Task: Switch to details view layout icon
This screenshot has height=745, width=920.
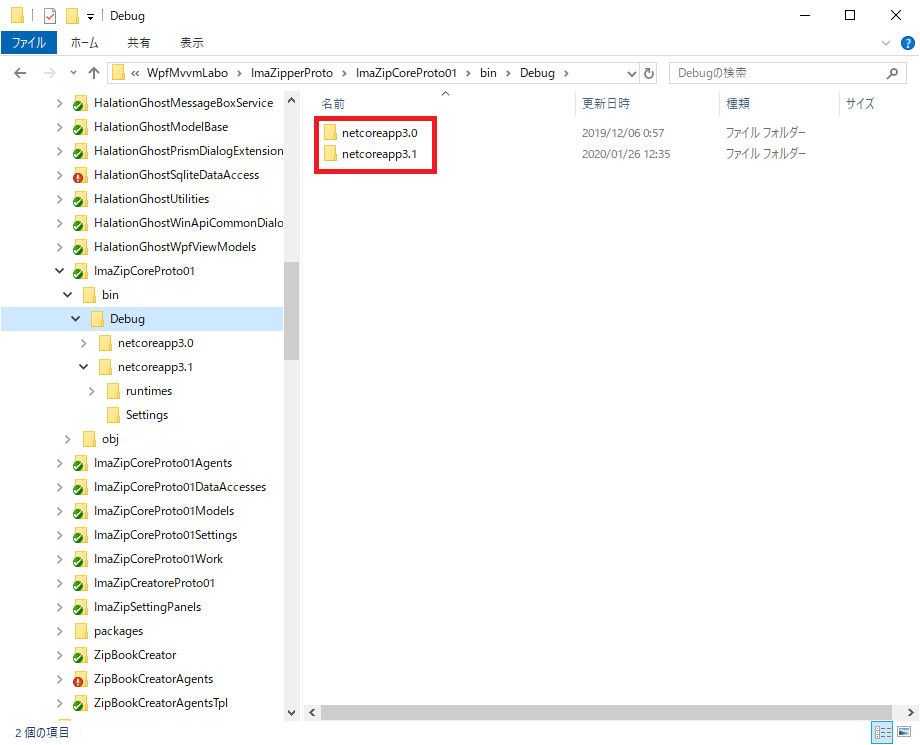Action: point(882,732)
